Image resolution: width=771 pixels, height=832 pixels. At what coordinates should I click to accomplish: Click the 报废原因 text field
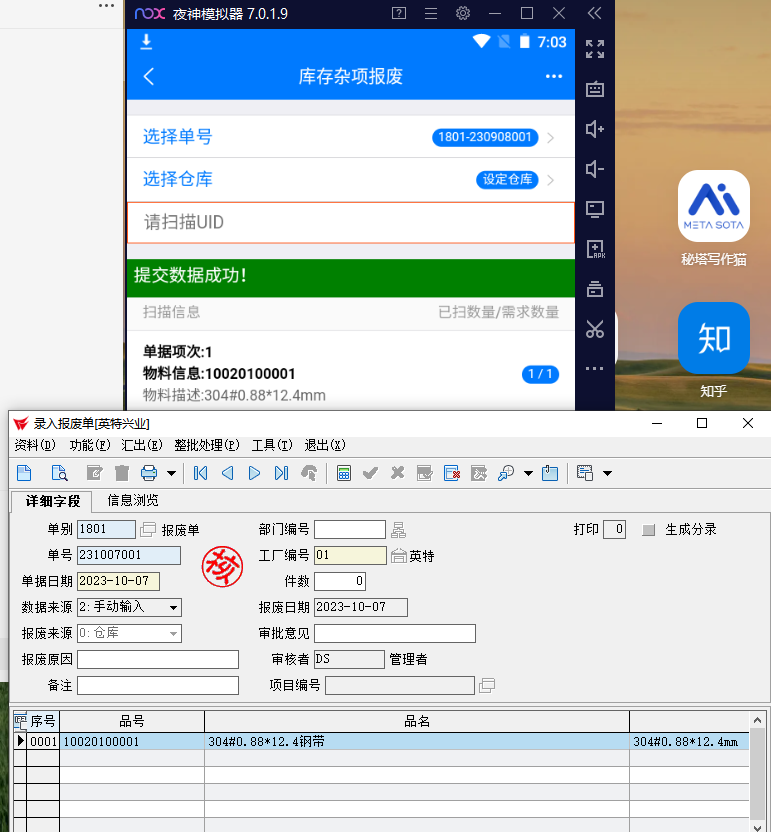click(158, 659)
